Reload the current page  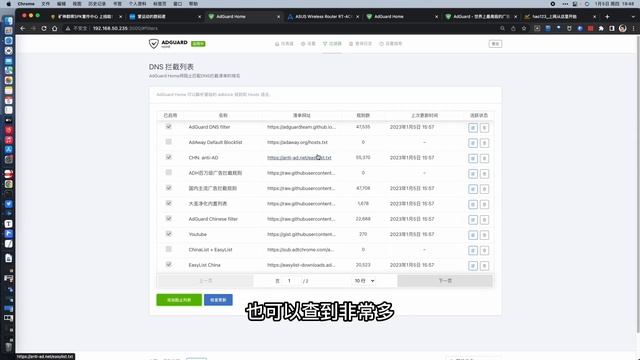pyautogui.click(x=44, y=29)
